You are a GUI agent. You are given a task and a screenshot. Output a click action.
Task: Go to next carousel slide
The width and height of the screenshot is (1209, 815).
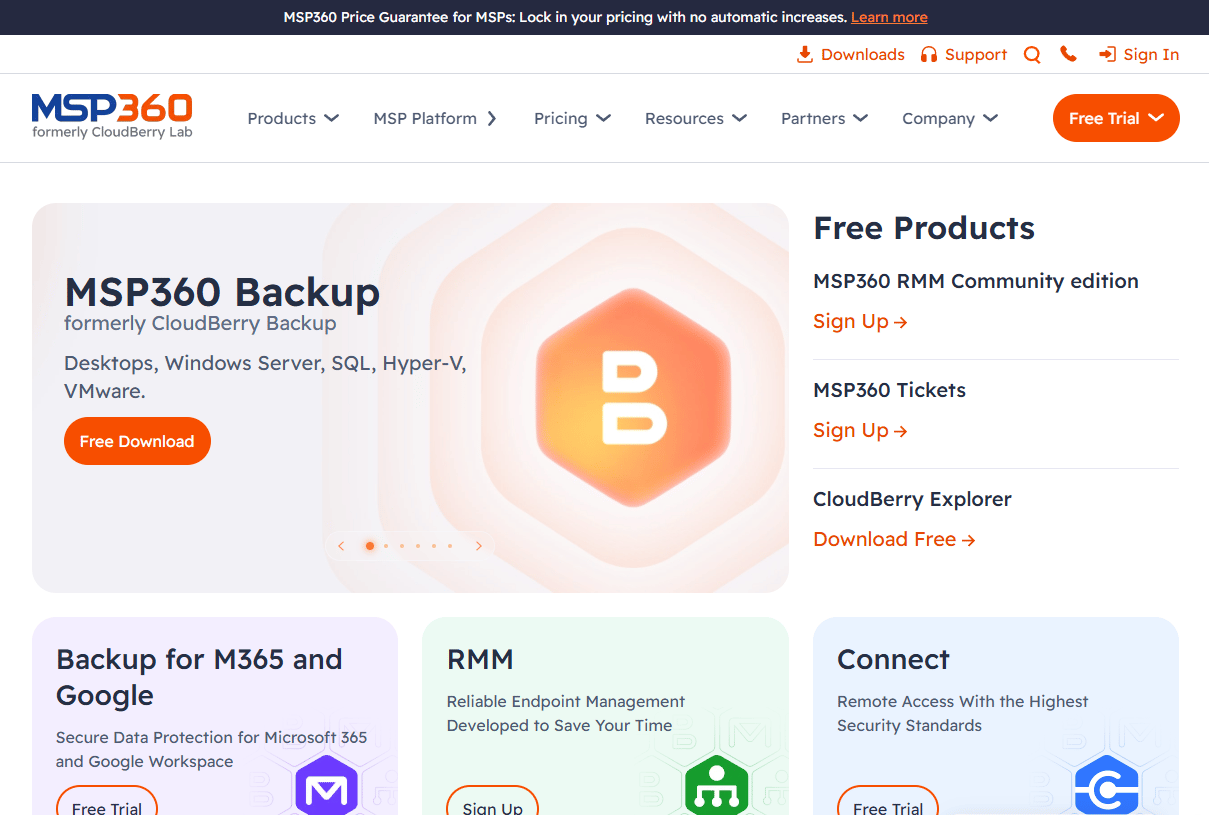[479, 546]
